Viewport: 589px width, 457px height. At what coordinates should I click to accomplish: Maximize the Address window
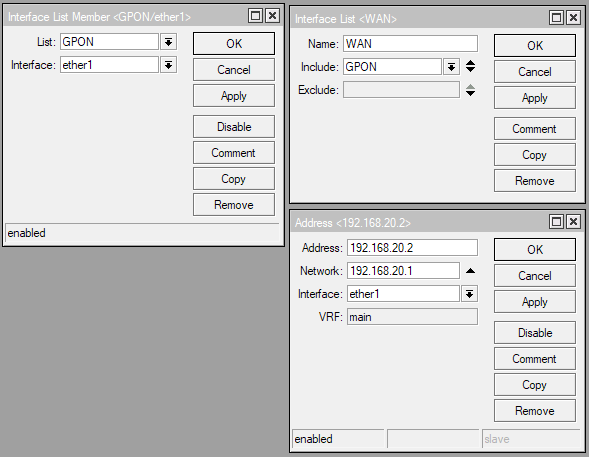coord(556,222)
